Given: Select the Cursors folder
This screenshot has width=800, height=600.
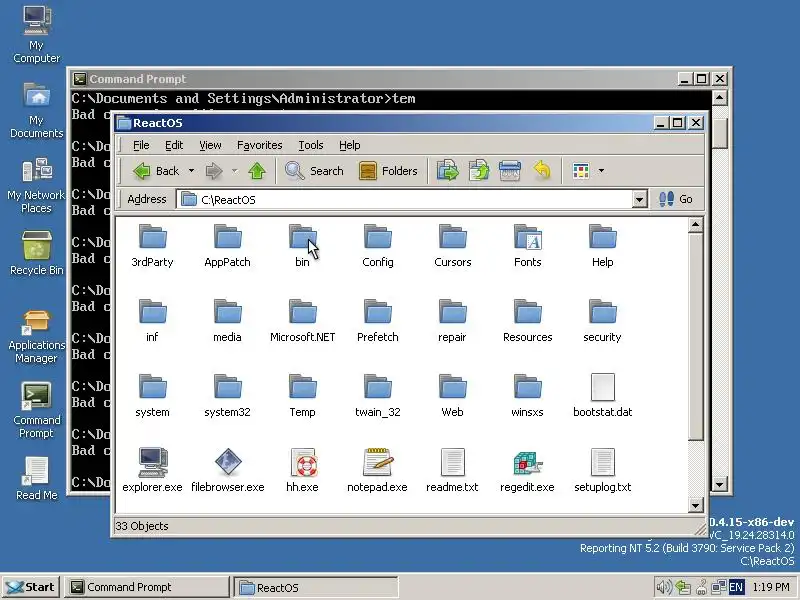Looking at the screenshot, I should [x=453, y=246].
